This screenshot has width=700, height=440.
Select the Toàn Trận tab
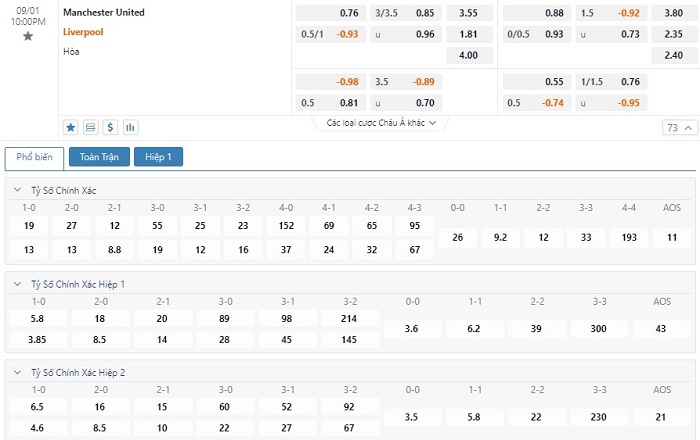click(x=99, y=157)
